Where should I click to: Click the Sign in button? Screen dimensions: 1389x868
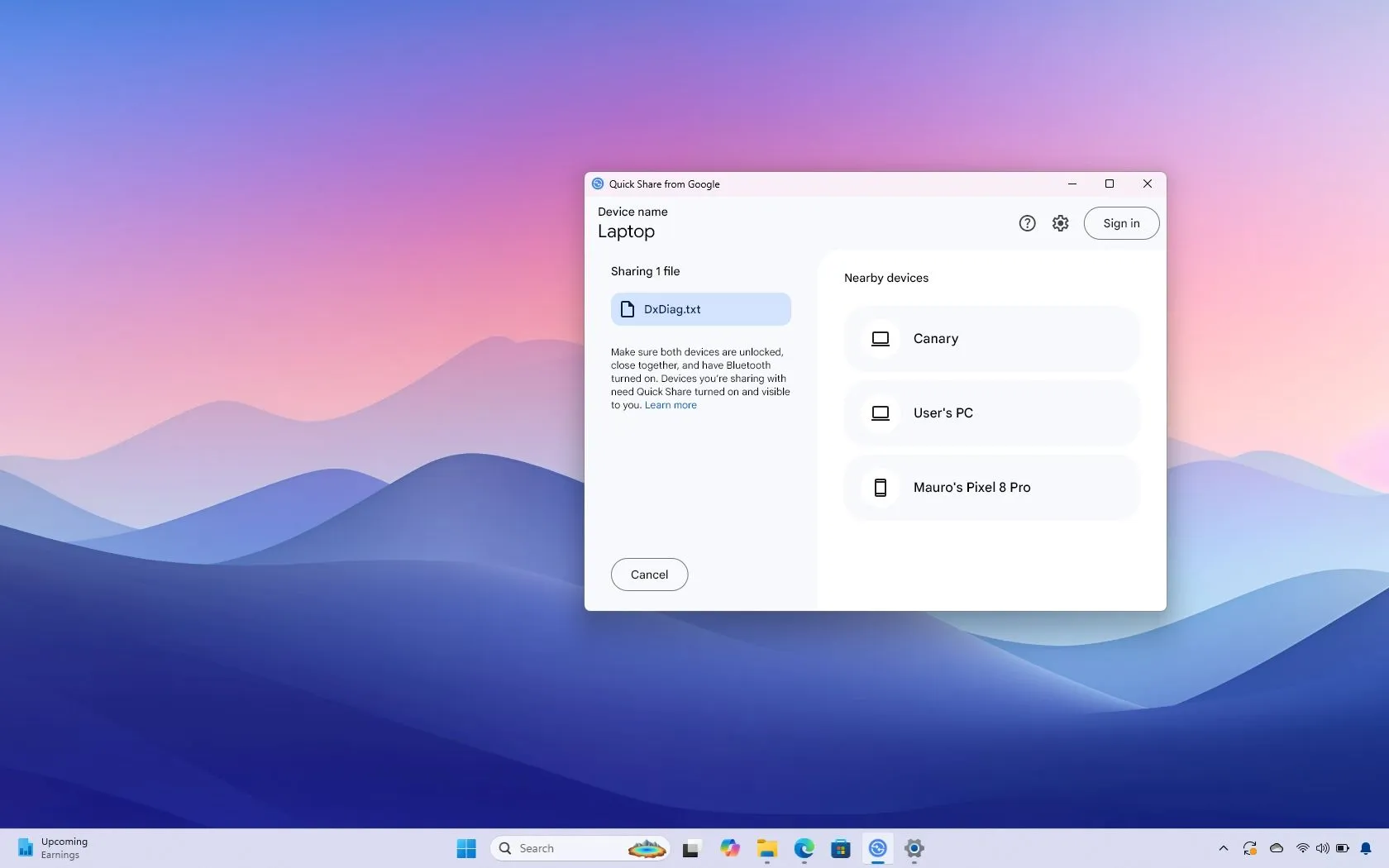[x=1121, y=223]
